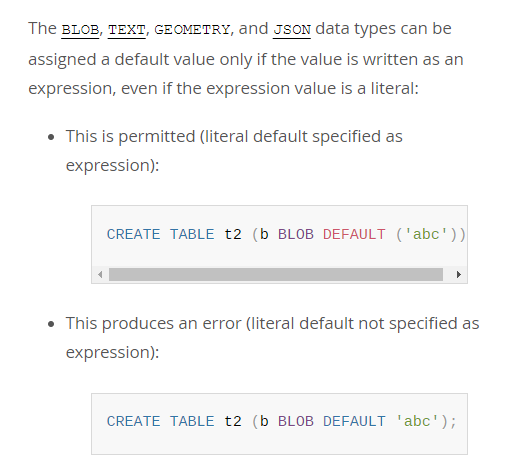The height and width of the screenshot is (474, 523).
Task: Click t2 table name in first code block
Action: pyautogui.click(x=232, y=234)
